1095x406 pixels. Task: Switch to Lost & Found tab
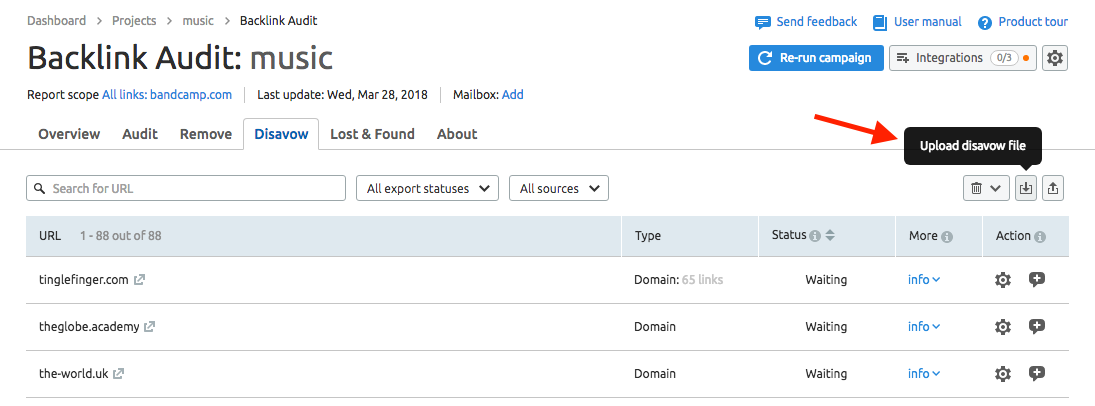coord(372,134)
